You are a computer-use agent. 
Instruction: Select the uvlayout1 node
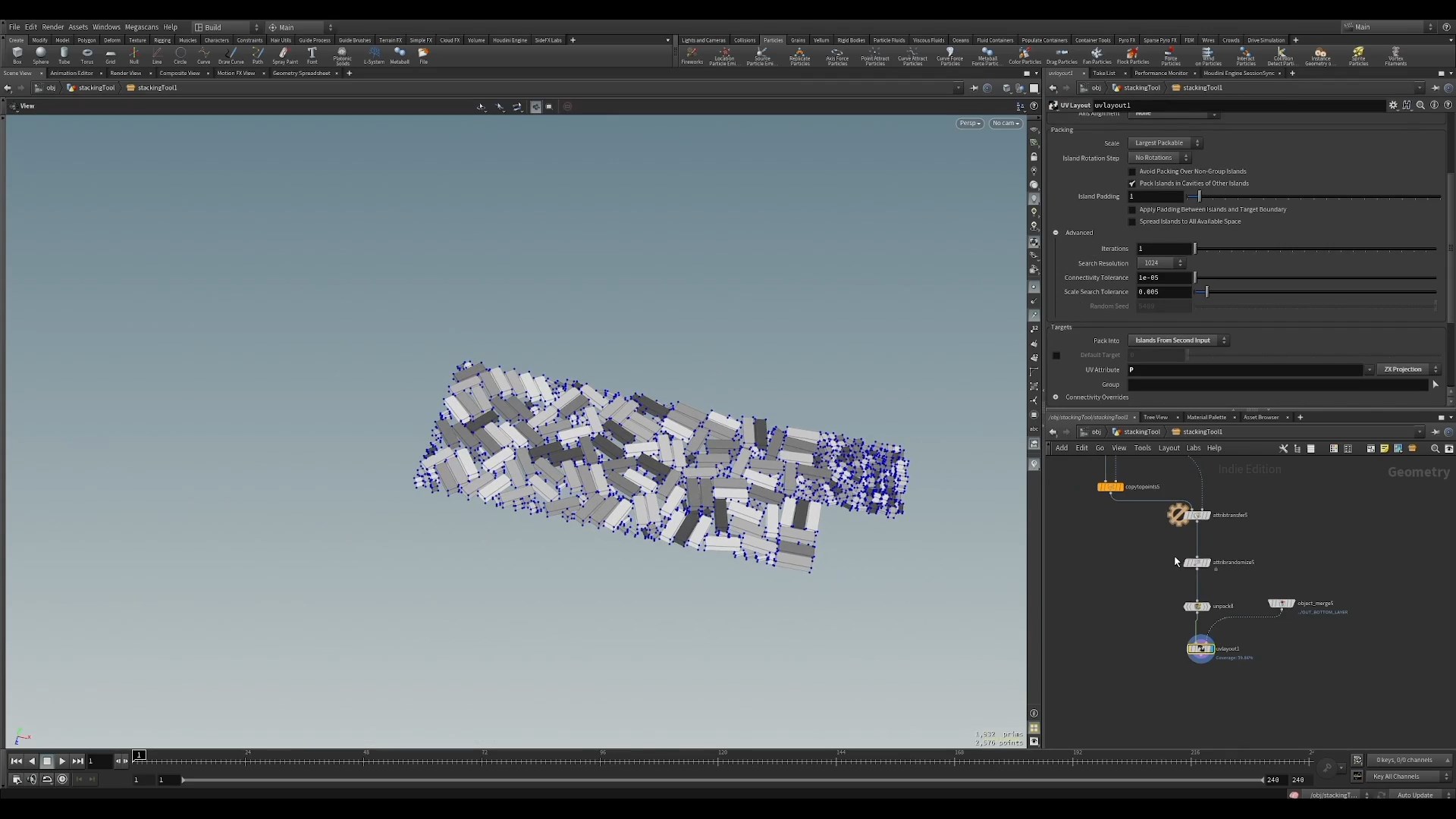click(1200, 648)
